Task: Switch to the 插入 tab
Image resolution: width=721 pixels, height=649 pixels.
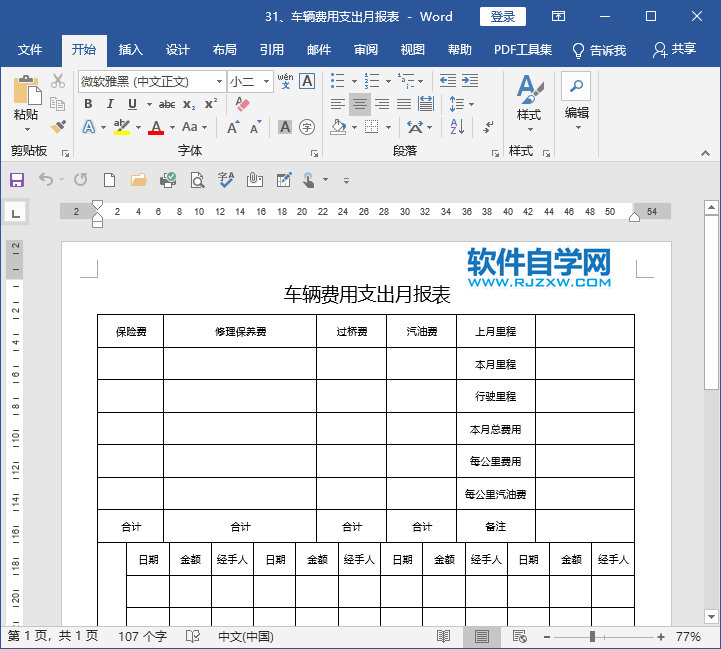Action: pyautogui.click(x=131, y=50)
